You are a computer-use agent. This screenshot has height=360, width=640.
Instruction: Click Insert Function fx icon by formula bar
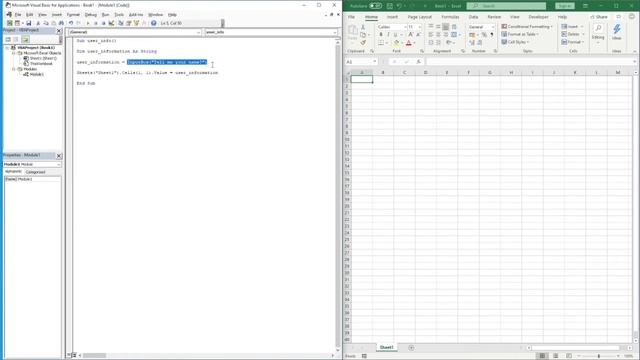419,62
